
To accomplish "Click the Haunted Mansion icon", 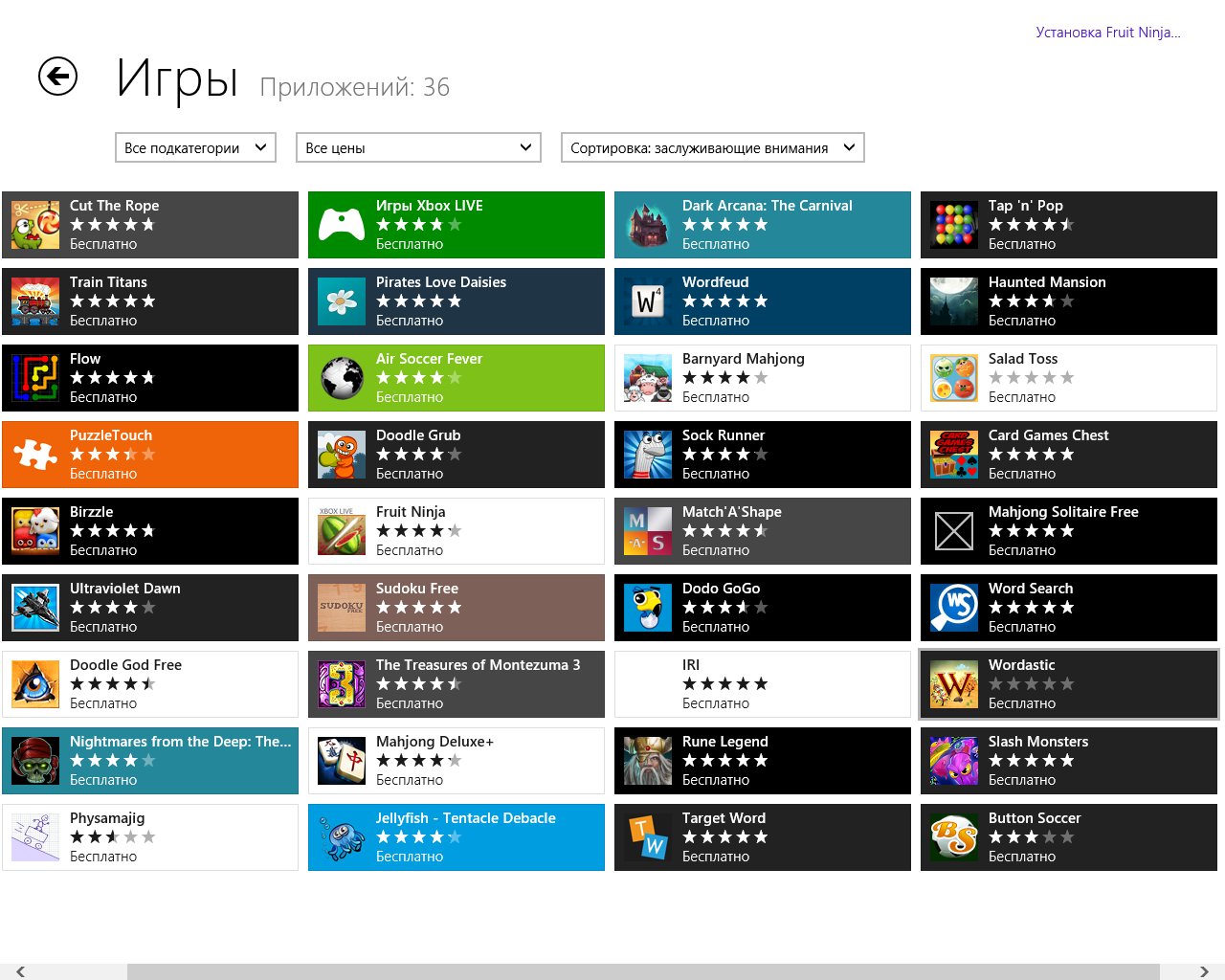I will (954, 301).
